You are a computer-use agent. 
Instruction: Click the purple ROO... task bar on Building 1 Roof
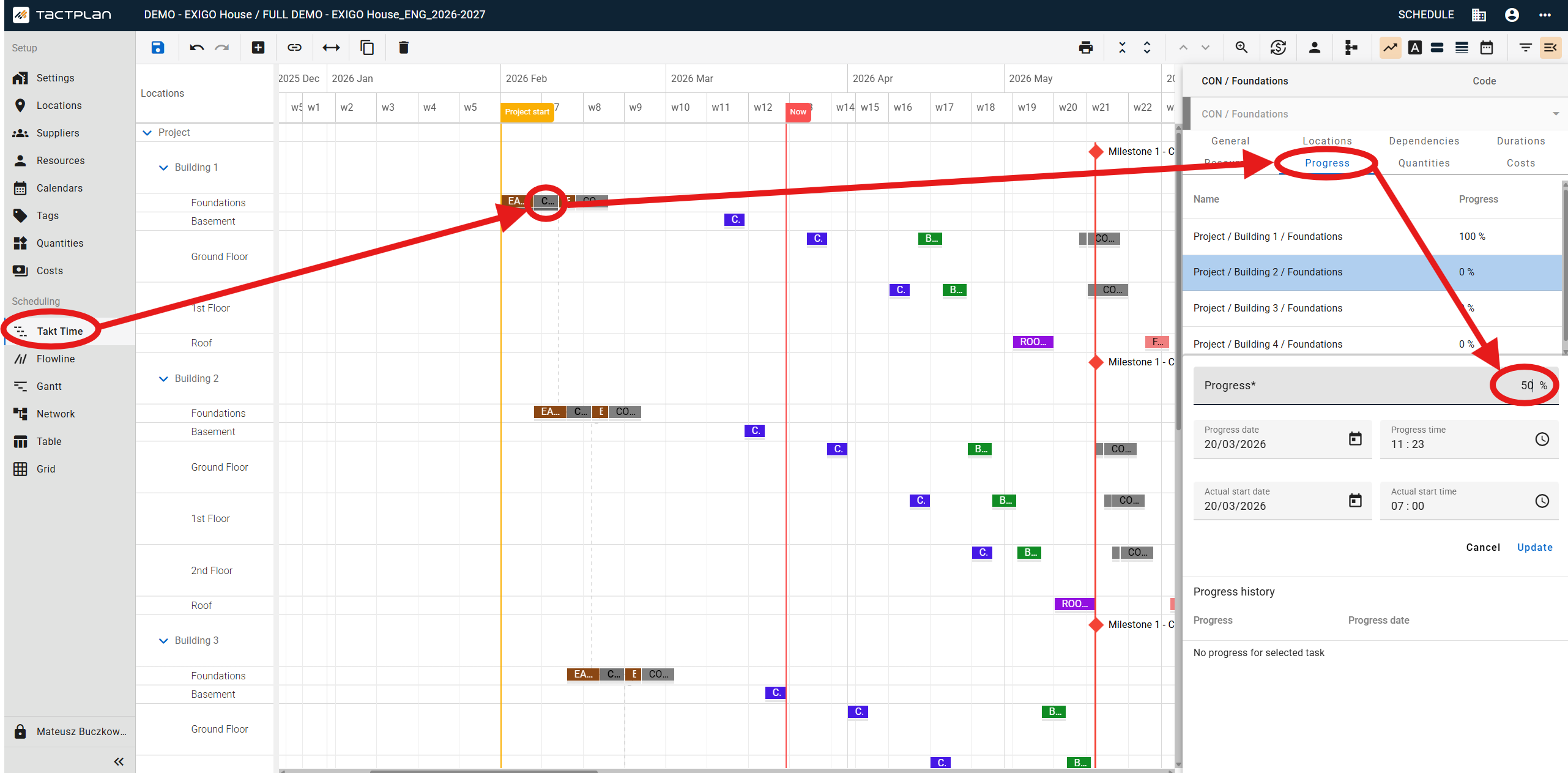pyautogui.click(x=1033, y=342)
